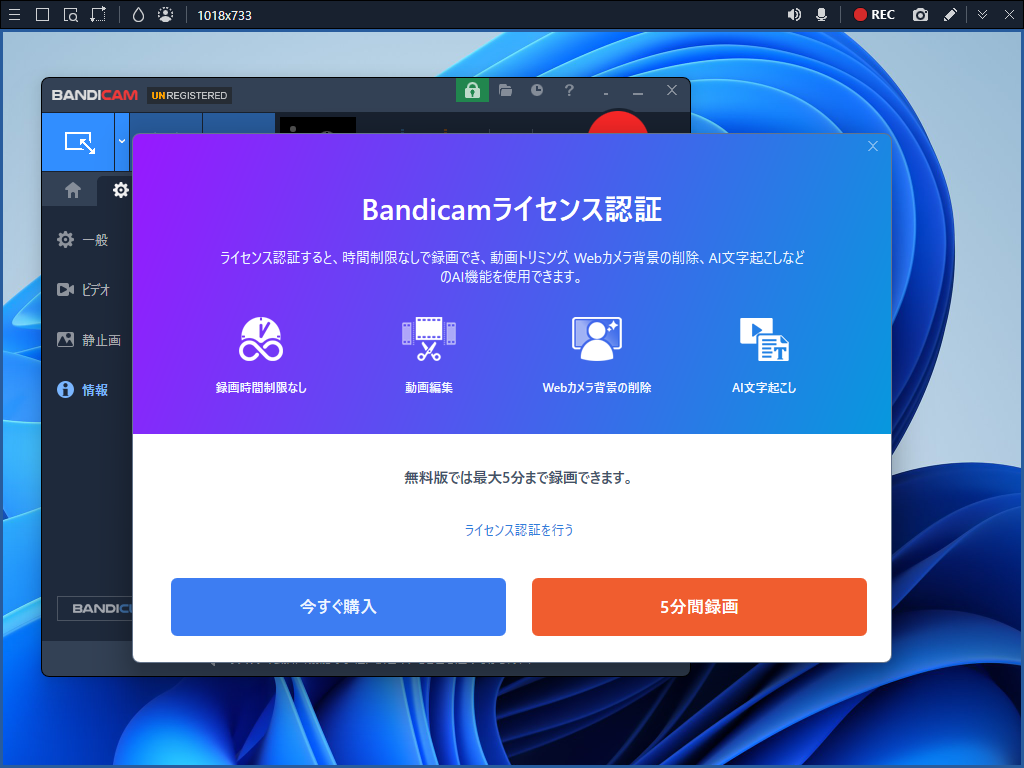The image size is (1024, 768).
Task: Open the 情報 information section
Action: click(x=82, y=390)
